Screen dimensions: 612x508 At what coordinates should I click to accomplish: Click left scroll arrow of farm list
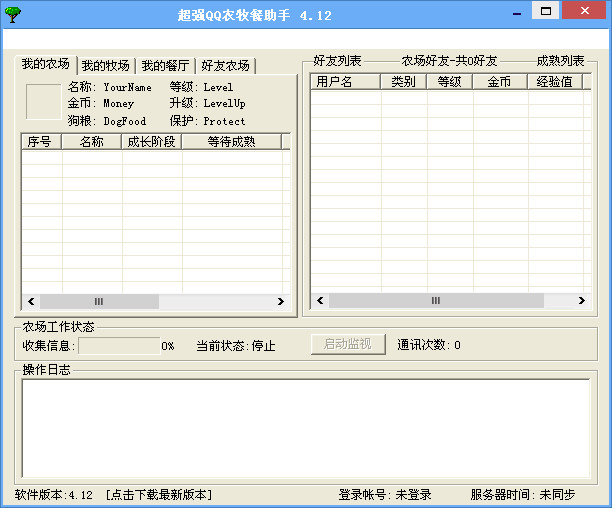click(31, 301)
